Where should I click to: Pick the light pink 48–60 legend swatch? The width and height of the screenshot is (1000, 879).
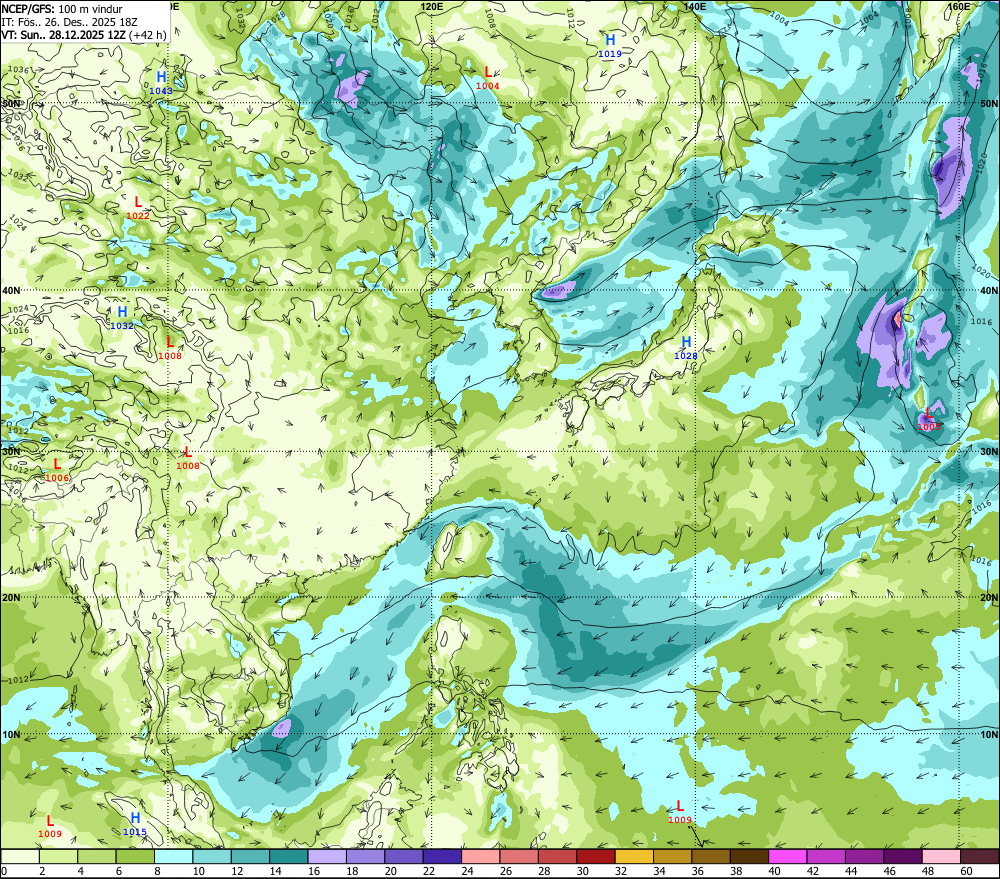click(x=941, y=856)
